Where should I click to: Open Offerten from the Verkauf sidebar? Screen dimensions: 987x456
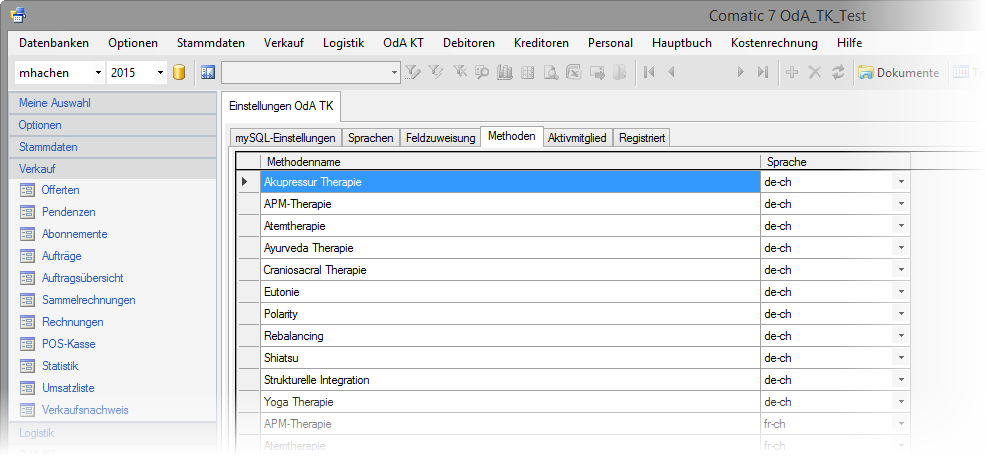coord(60,190)
